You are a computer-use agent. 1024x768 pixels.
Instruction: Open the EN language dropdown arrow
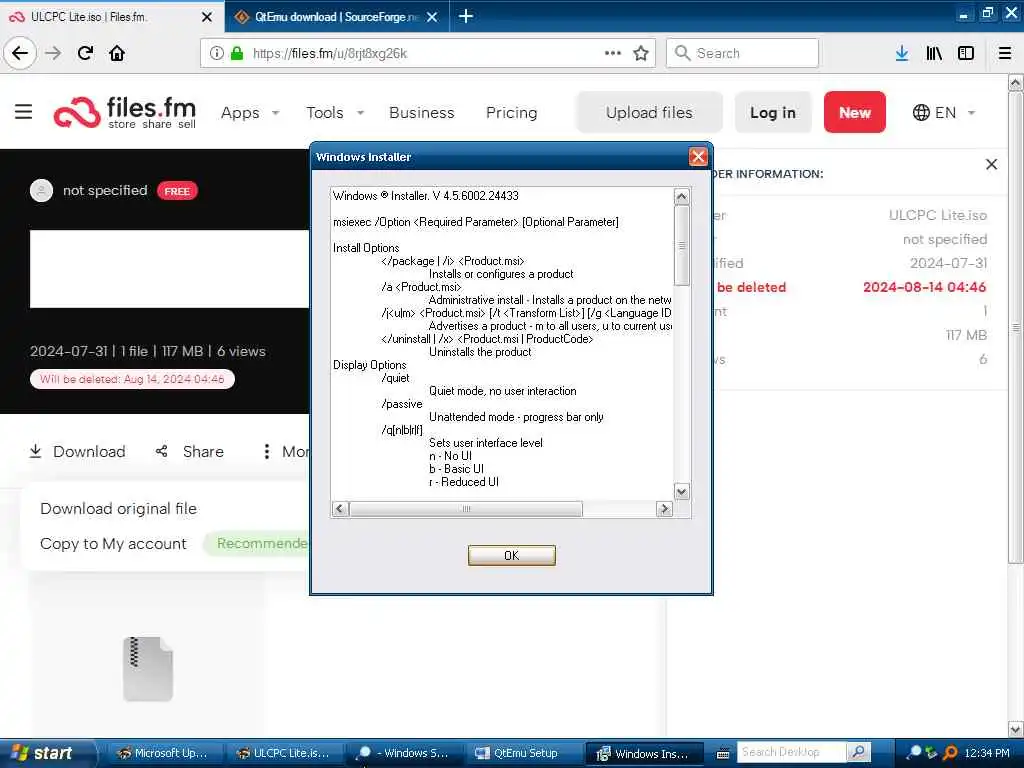pos(971,112)
